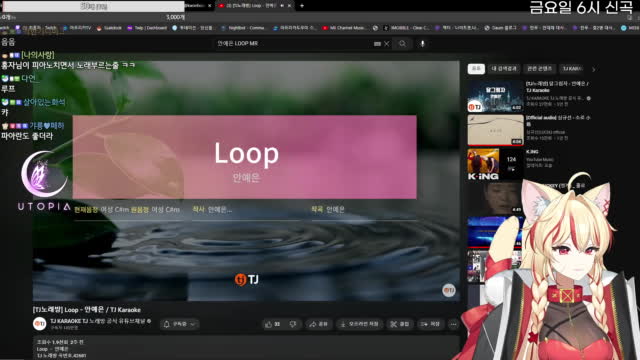The width and height of the screenshot is (640, 360).
Task: Open the Daum bookmark
Action: 500,28
